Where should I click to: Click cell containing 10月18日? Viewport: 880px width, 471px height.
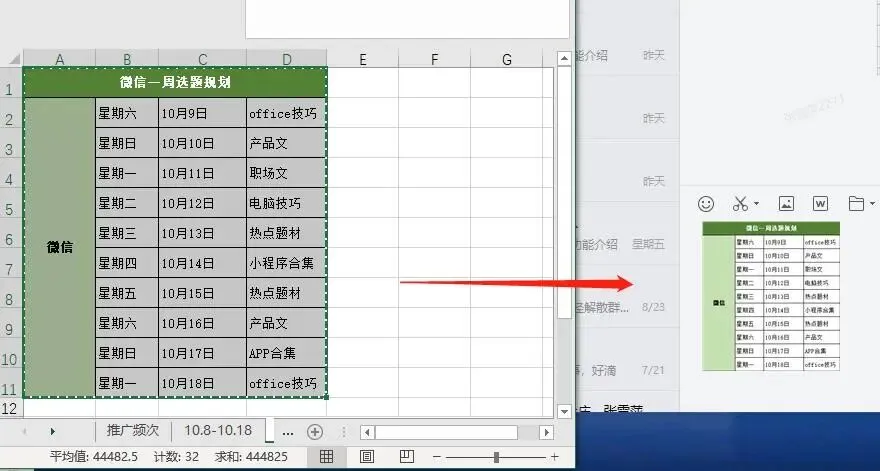click(203, 383)
